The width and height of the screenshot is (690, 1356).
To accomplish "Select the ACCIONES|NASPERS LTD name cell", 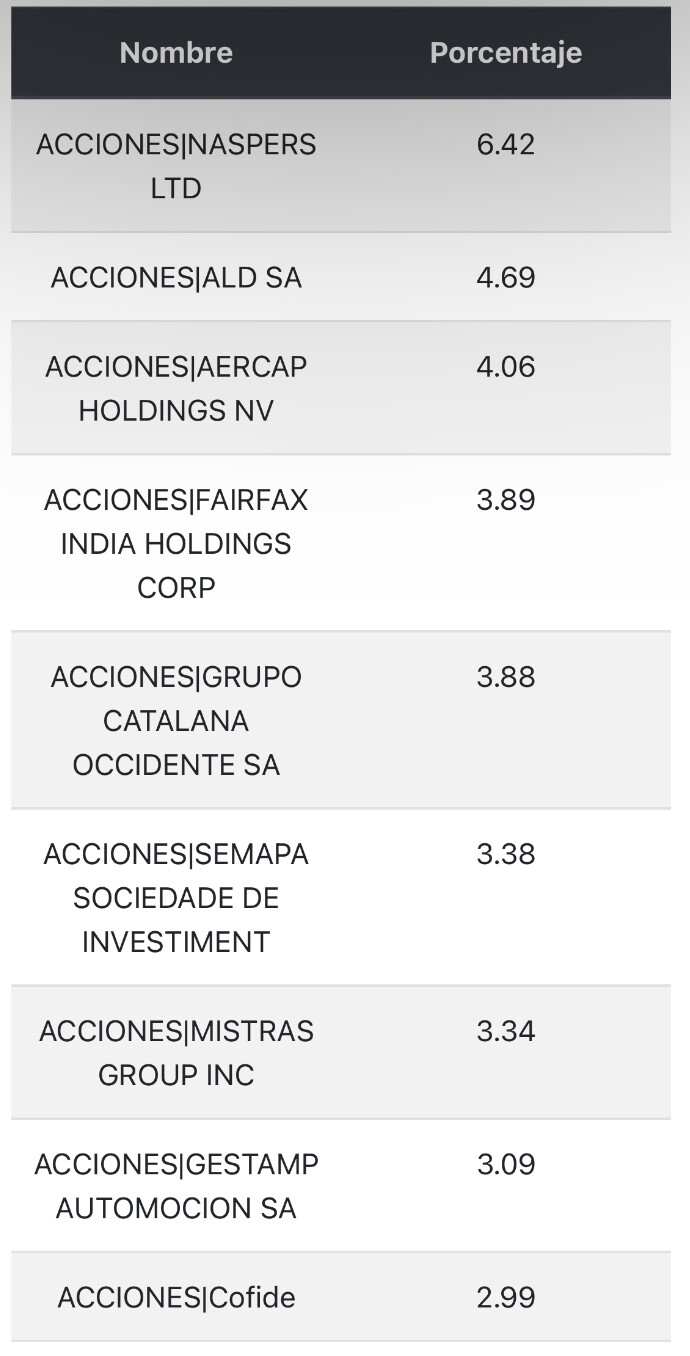I will tap(176, 166).
